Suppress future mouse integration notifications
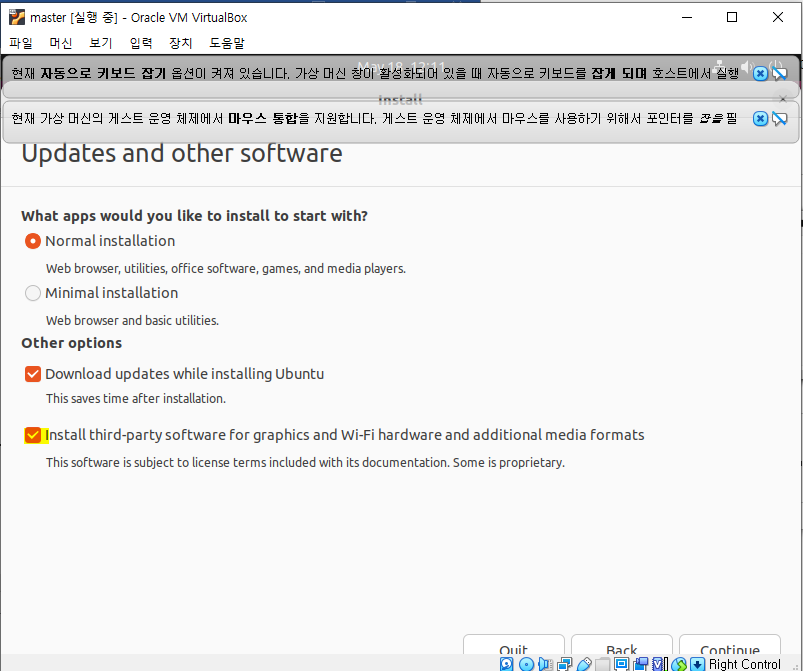The height and width of the screenshot is (671, 803). [x=779, y=119]
